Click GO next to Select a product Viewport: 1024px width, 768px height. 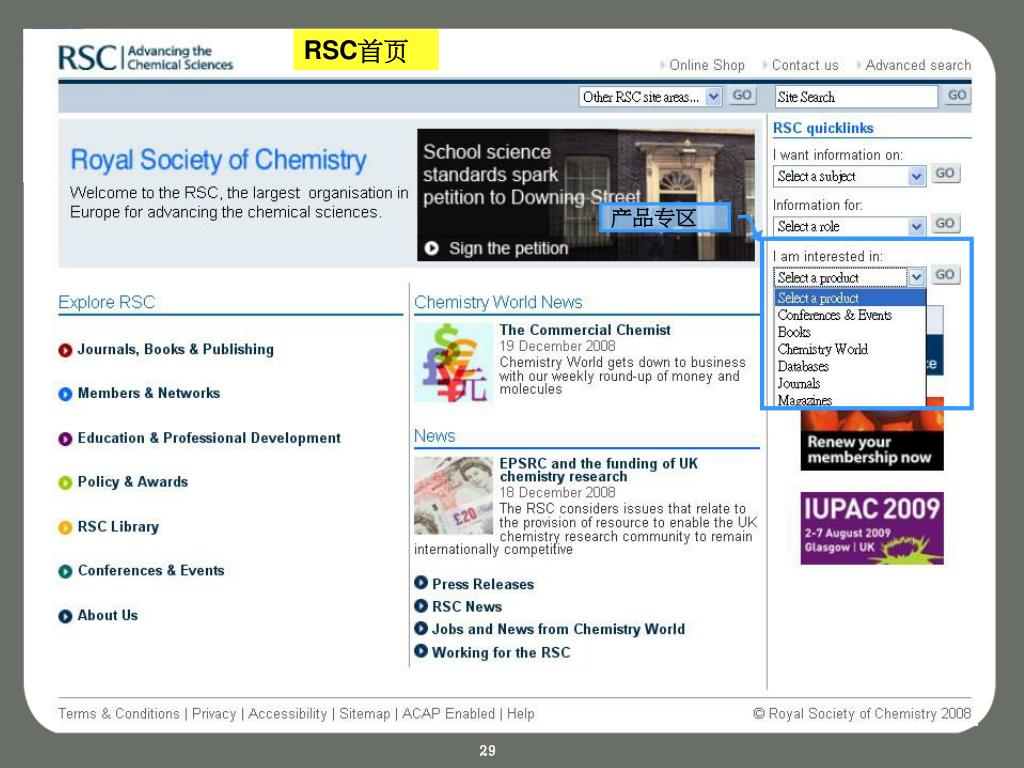pyautogui.click(x=945, y=275)
